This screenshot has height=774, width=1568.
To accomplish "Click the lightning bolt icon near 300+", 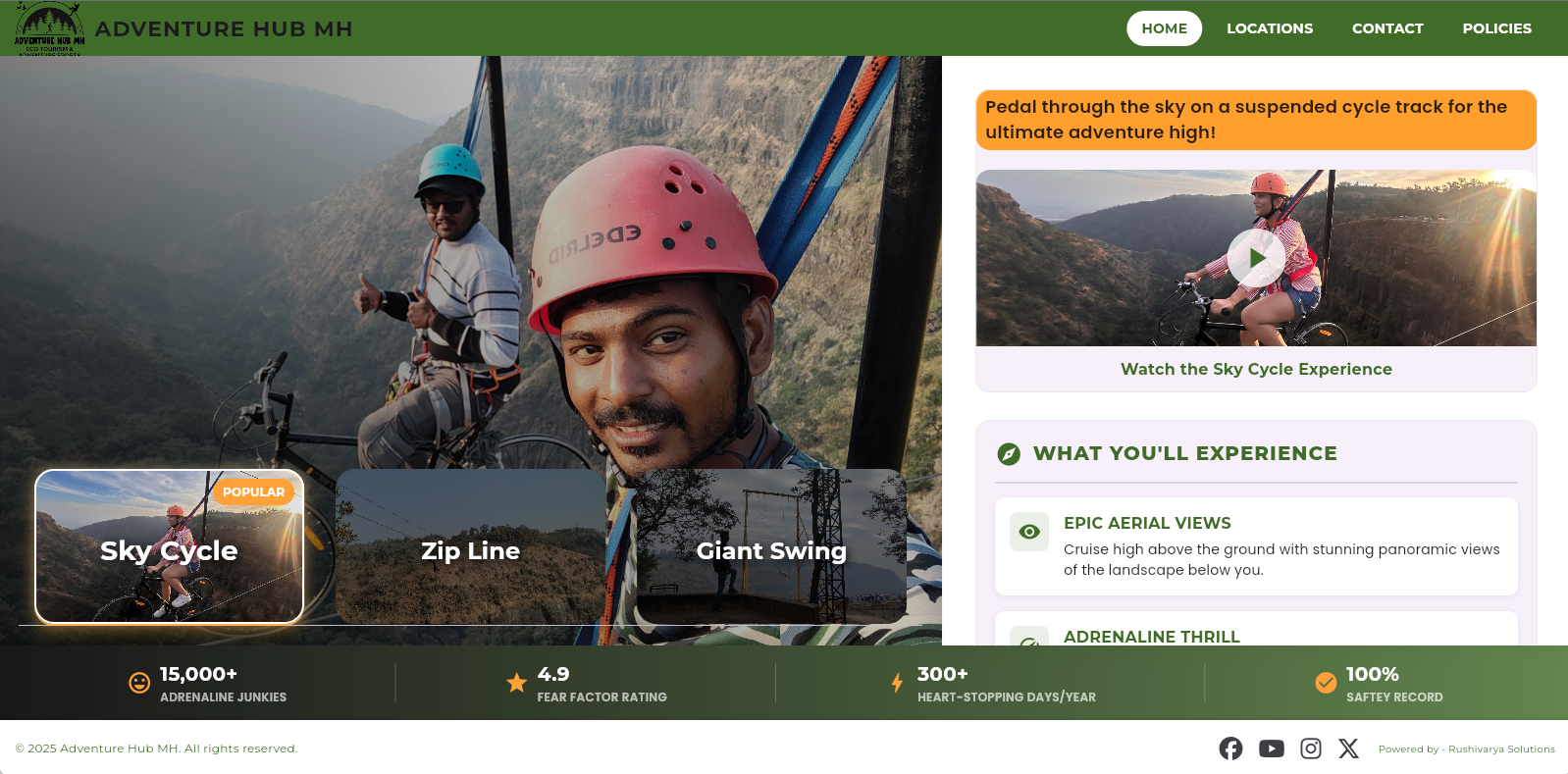I will [x=897, y=683].
